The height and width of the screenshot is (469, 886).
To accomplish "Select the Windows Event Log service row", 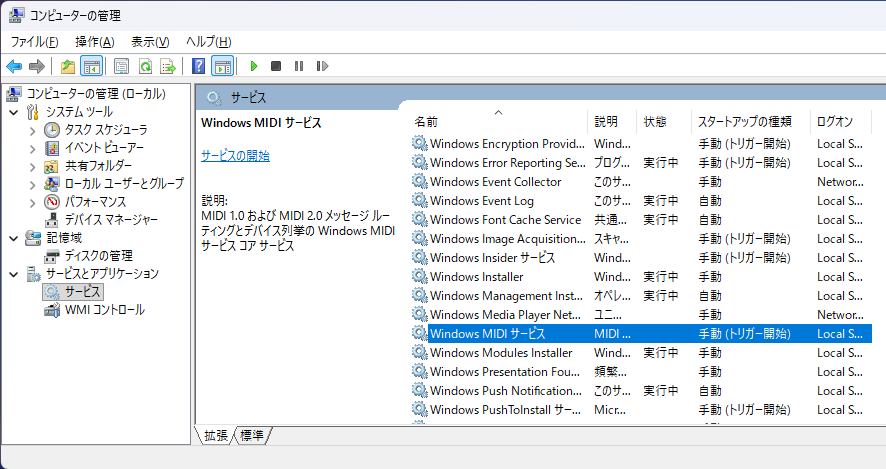I will point(481,201).
